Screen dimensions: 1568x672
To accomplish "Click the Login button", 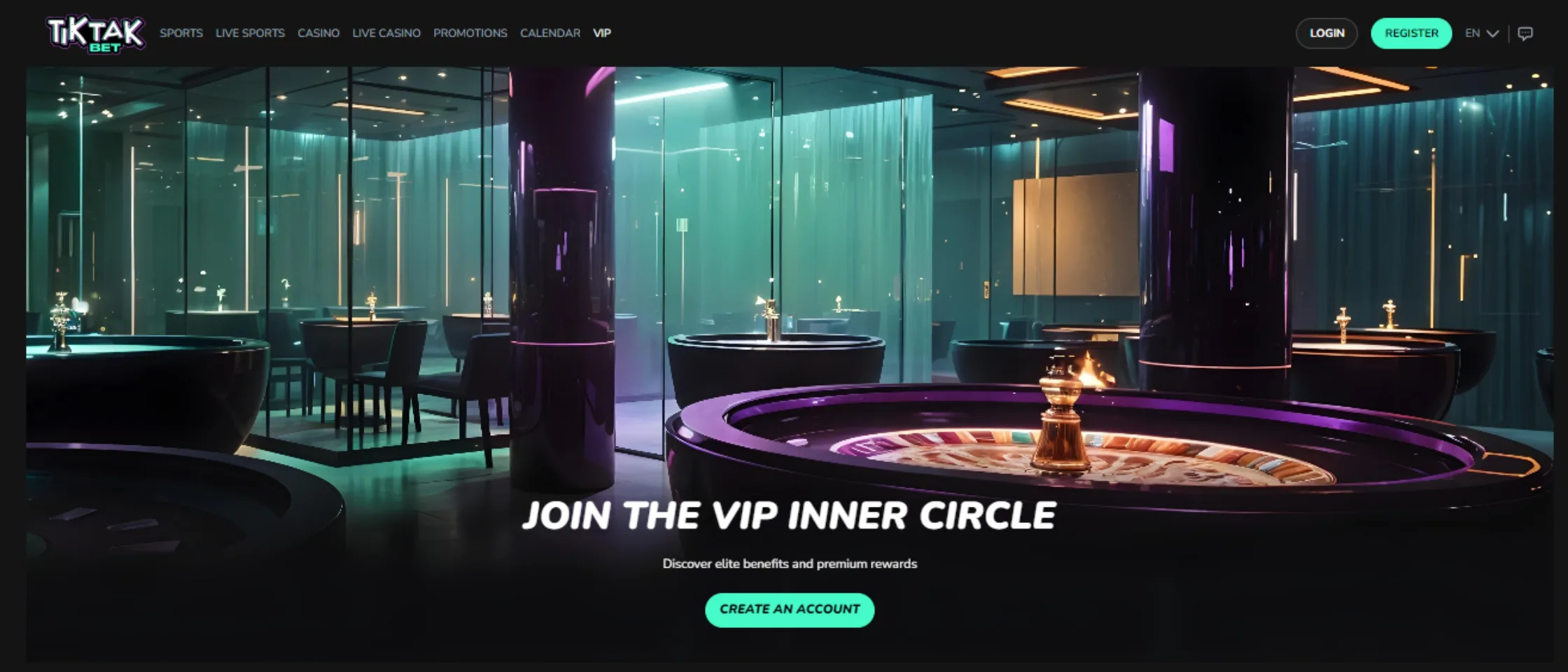I will (x=1326, y=34).
